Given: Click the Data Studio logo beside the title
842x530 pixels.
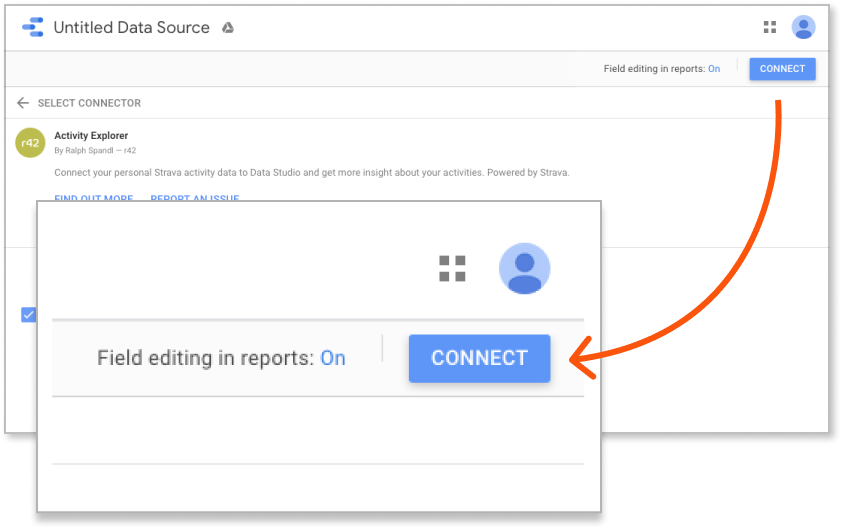Looking at the screenshot, I should (33, 27).
